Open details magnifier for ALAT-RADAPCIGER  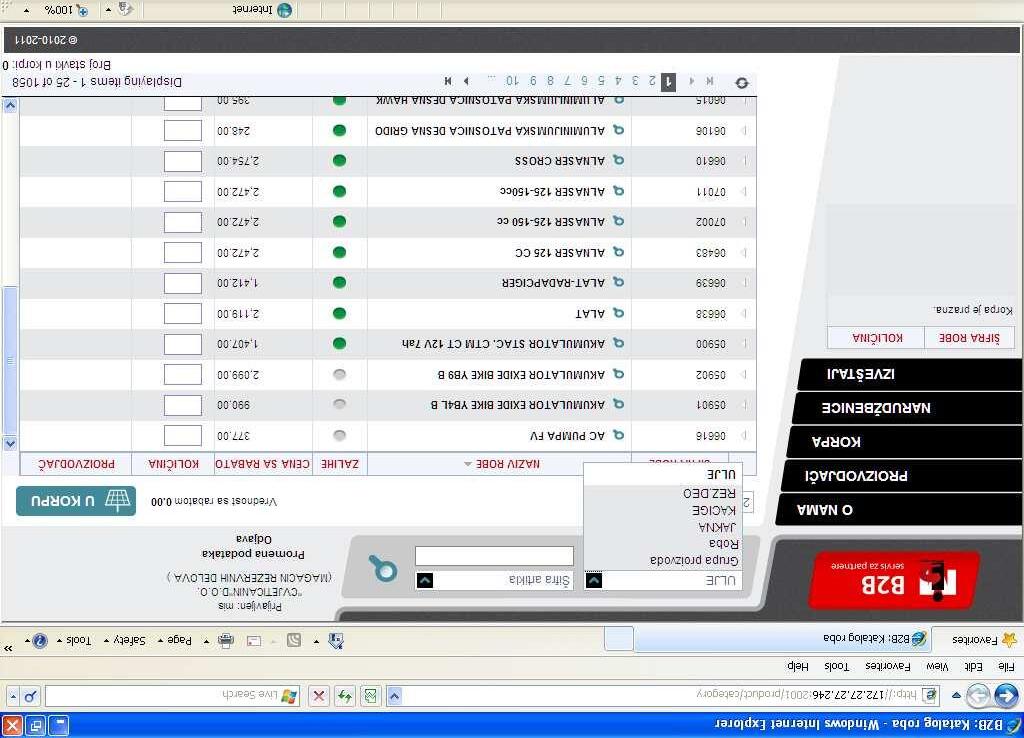pos(618,282)
